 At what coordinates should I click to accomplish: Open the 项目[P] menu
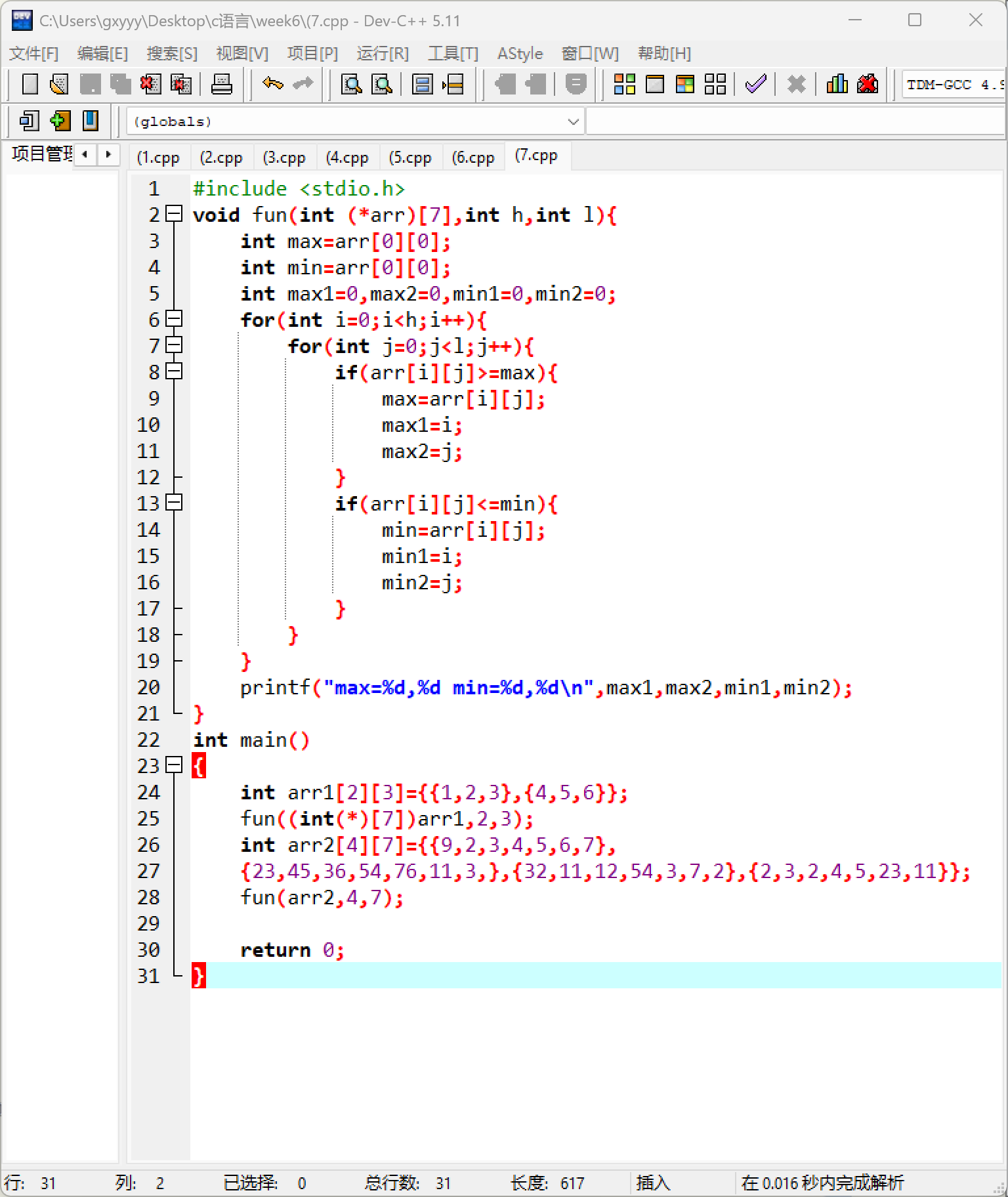click(312, 53)
